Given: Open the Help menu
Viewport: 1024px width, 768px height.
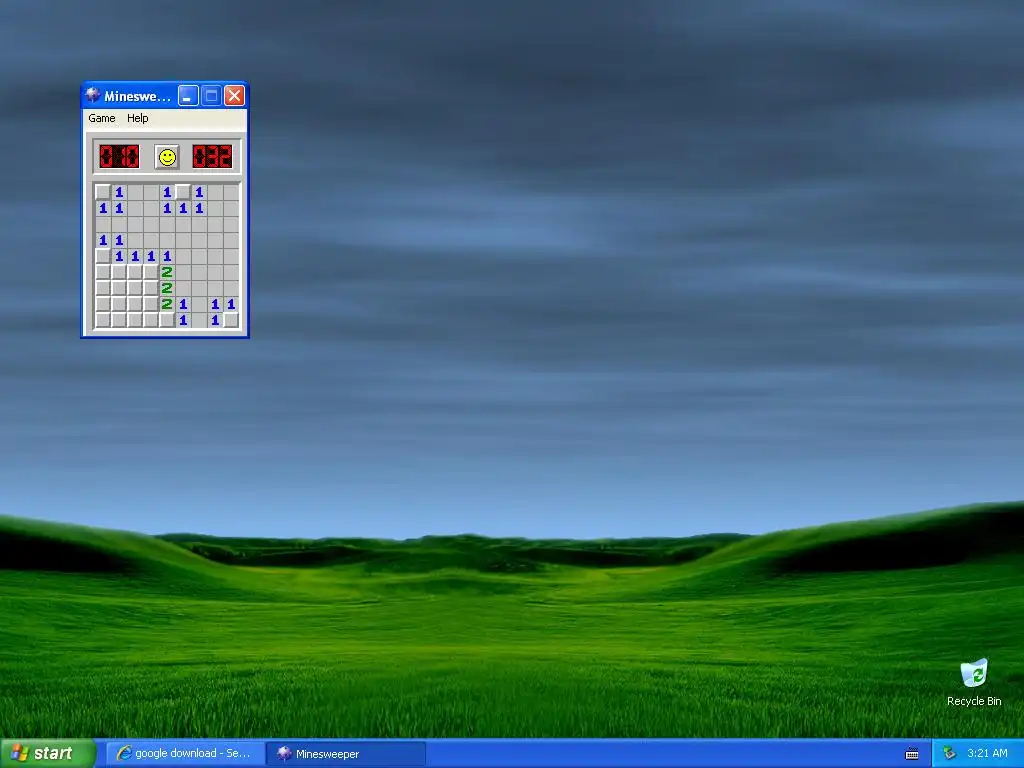Looking at the screenshot, I should click(x=137, y=118).
